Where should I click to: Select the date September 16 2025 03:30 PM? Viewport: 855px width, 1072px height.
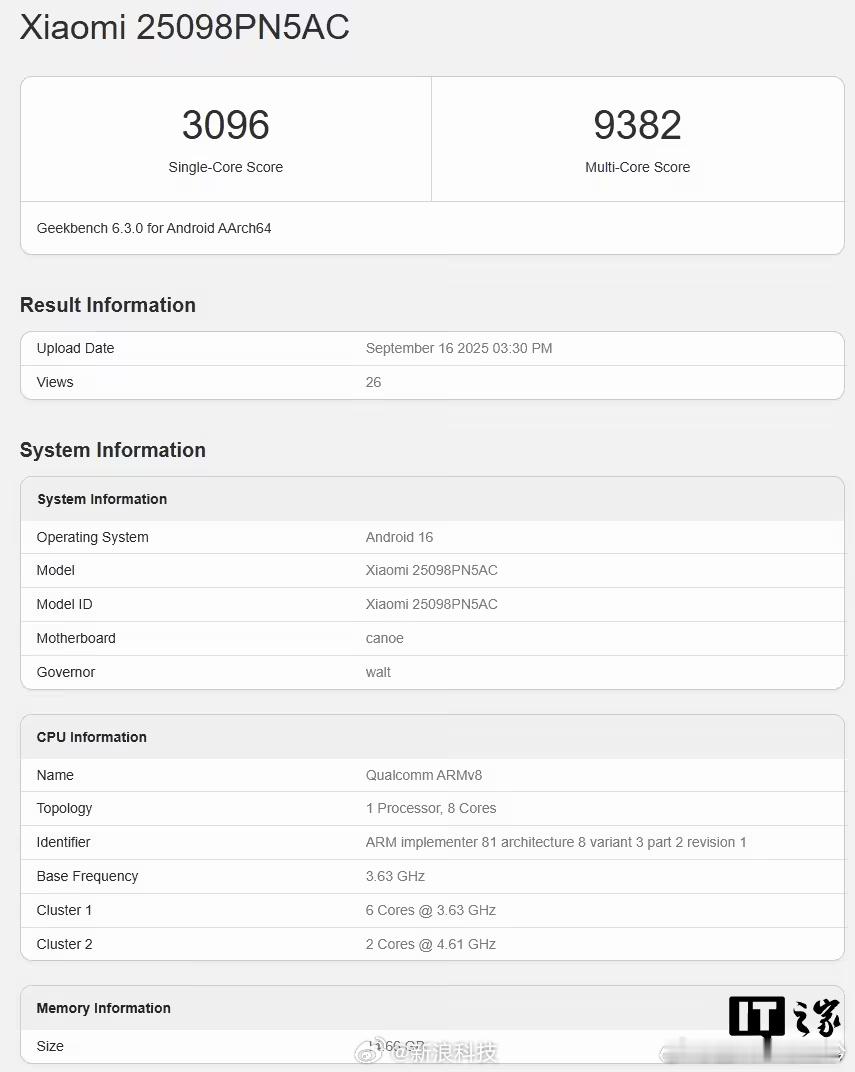(x=459, y=348)
